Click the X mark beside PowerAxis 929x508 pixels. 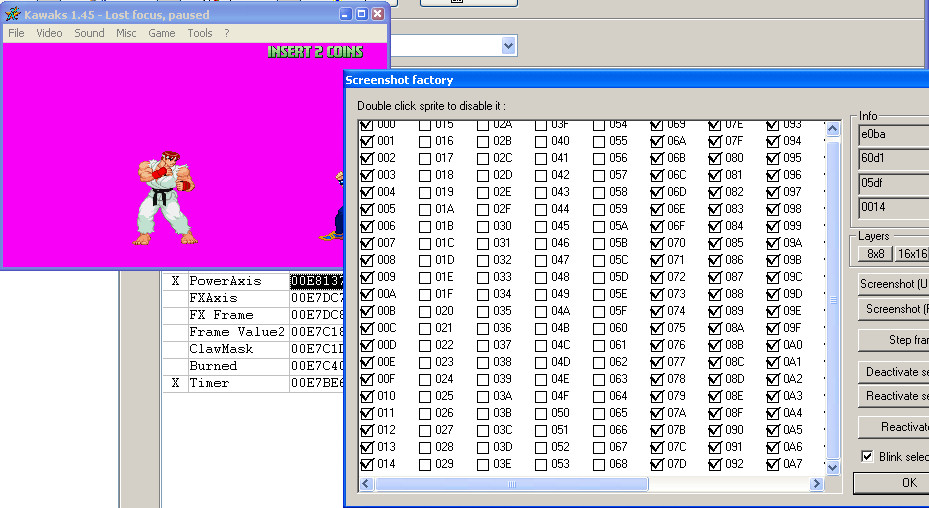175,281
